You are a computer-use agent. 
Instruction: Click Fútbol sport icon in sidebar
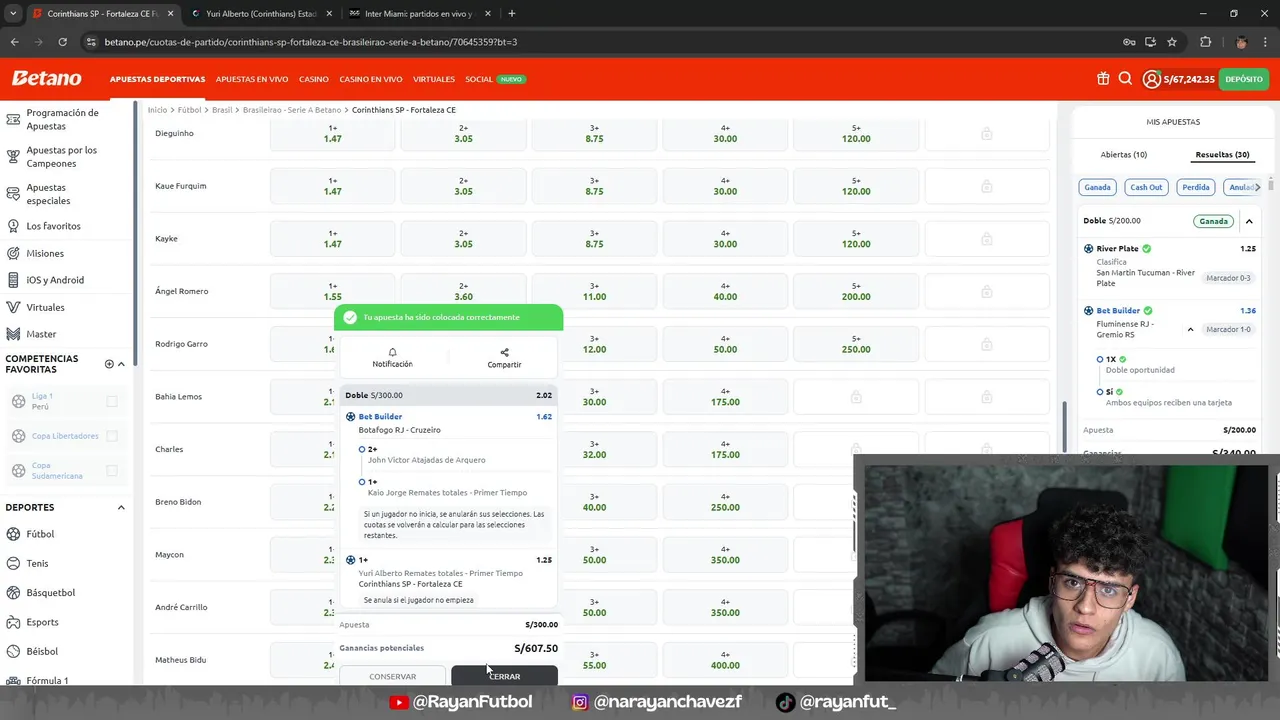coord(13,534)
